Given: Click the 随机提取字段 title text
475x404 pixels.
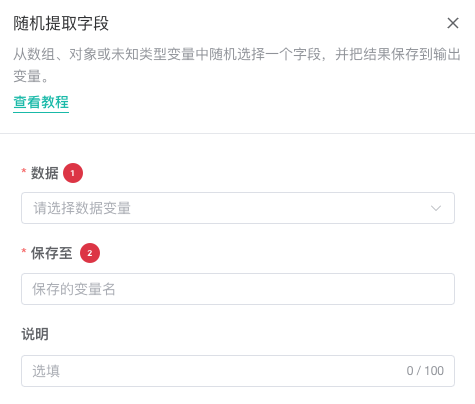Looking at the screenshot, I should coord(61,23).
